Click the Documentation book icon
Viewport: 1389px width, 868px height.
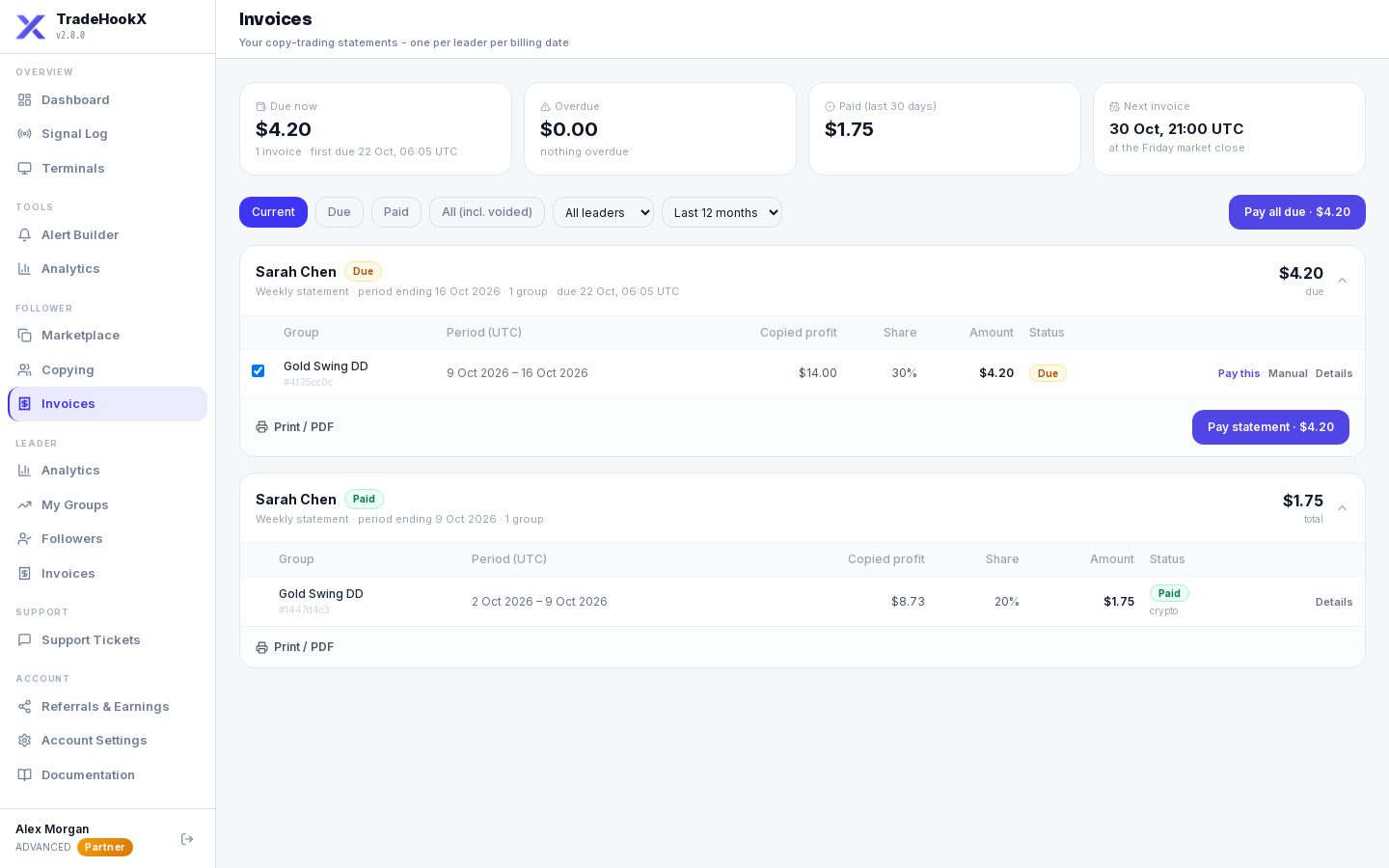coord(25,775)
